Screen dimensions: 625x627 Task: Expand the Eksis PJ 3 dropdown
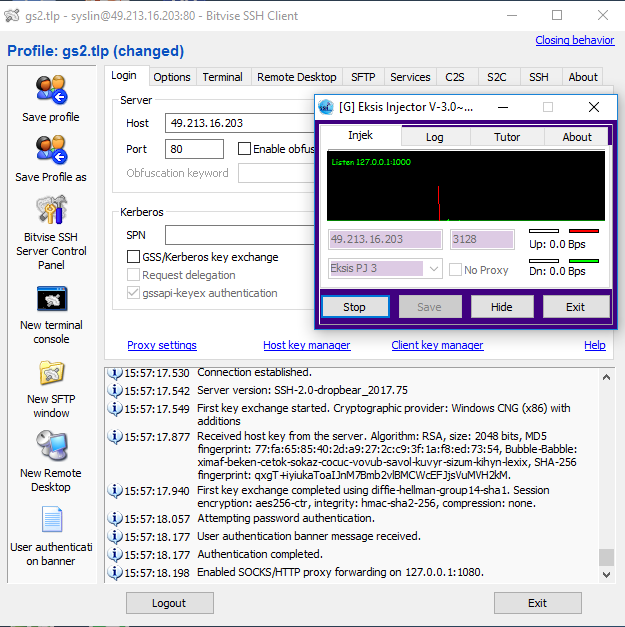[434, 268]
